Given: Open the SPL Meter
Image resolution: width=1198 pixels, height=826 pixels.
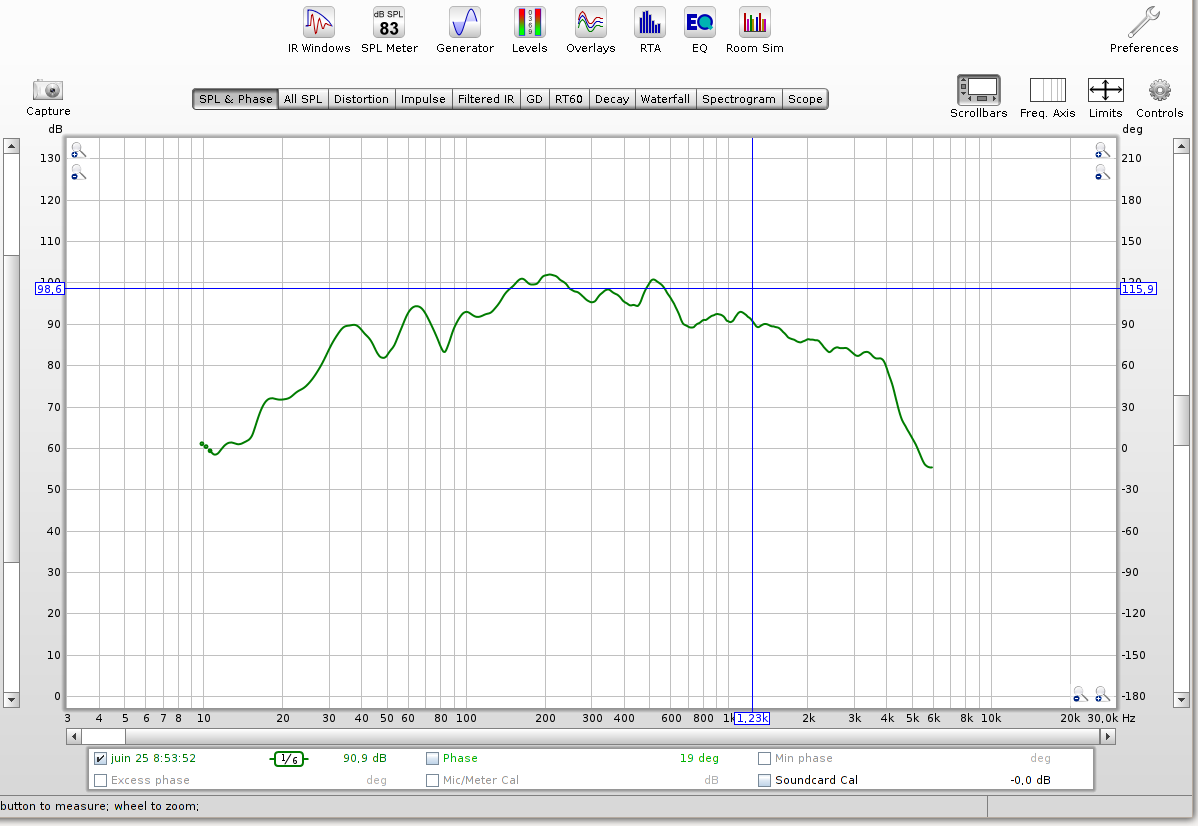Looking at the screenshot, I should [389, 31].
